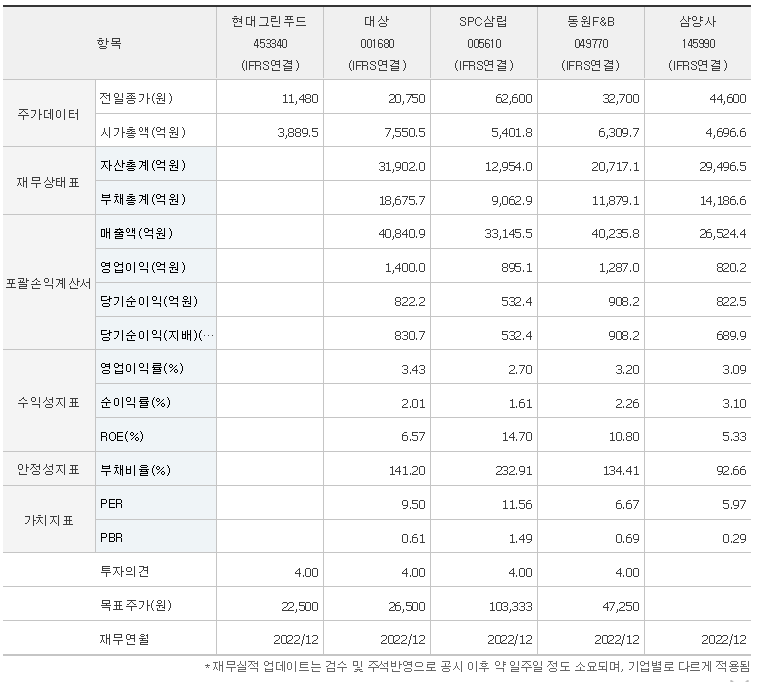Click the 3.43 operating margin value
766x682 pixels.
[x=413, y=369]
